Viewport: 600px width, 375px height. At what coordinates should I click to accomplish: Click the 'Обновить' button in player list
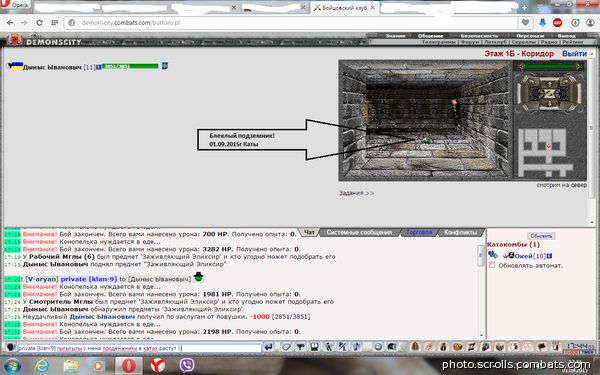541,236
